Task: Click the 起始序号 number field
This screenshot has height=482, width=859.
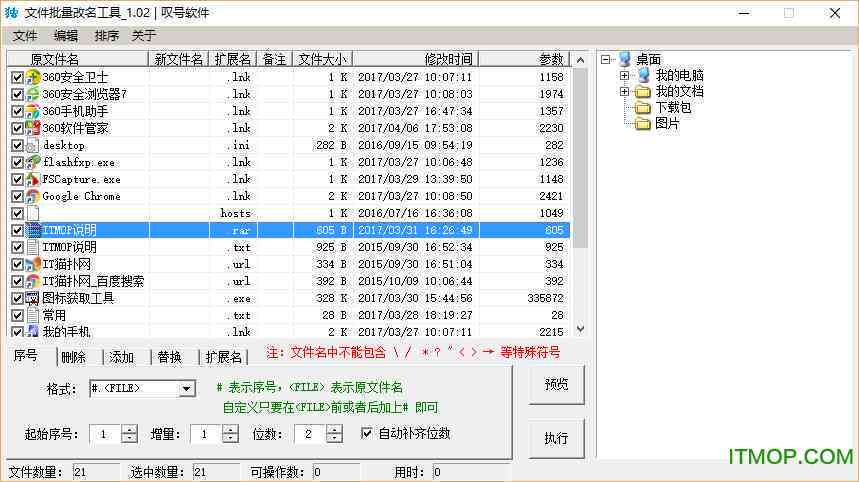Action: (x=106, y=434)
